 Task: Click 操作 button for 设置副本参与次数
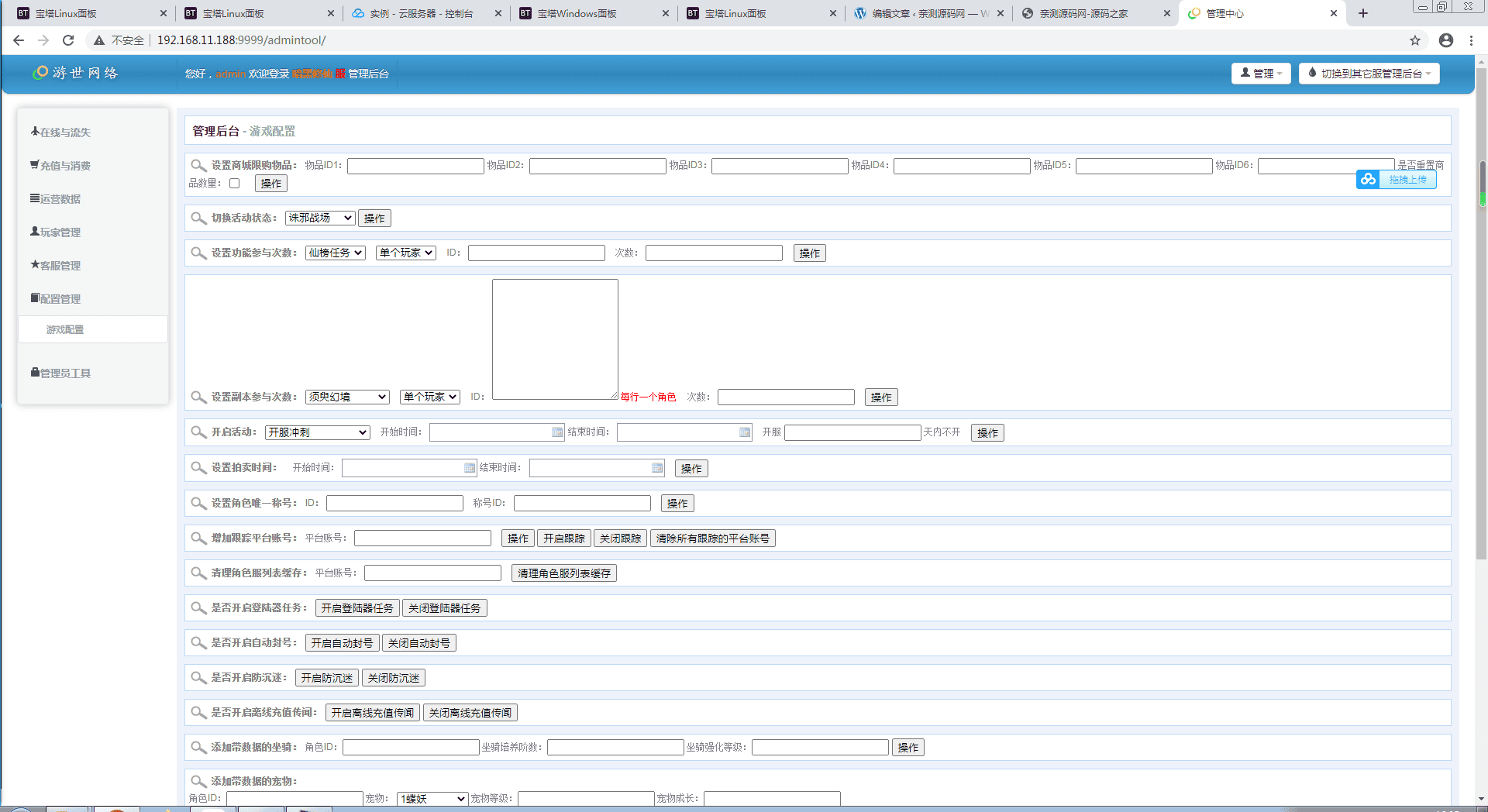pos(881,397)
